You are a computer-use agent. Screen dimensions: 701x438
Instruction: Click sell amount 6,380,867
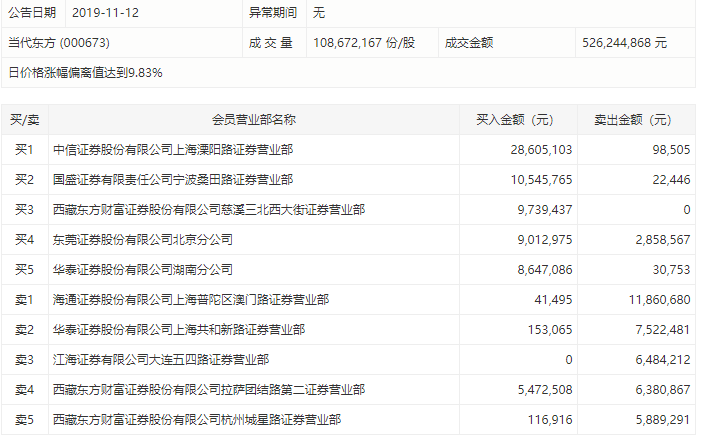[663, 390]
